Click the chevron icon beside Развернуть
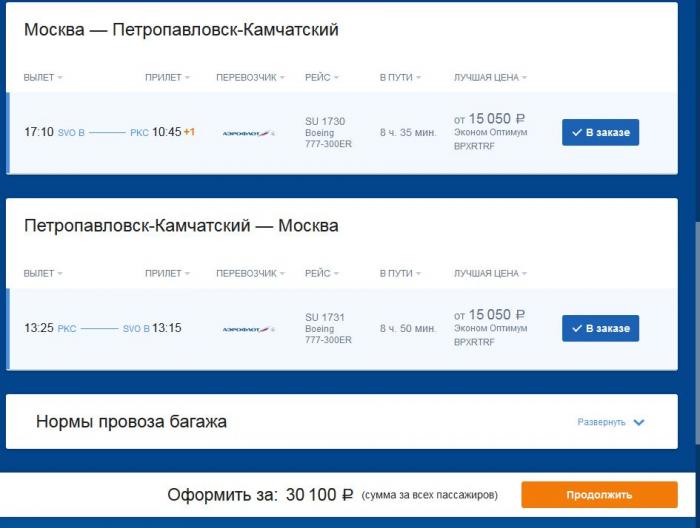 639,422
